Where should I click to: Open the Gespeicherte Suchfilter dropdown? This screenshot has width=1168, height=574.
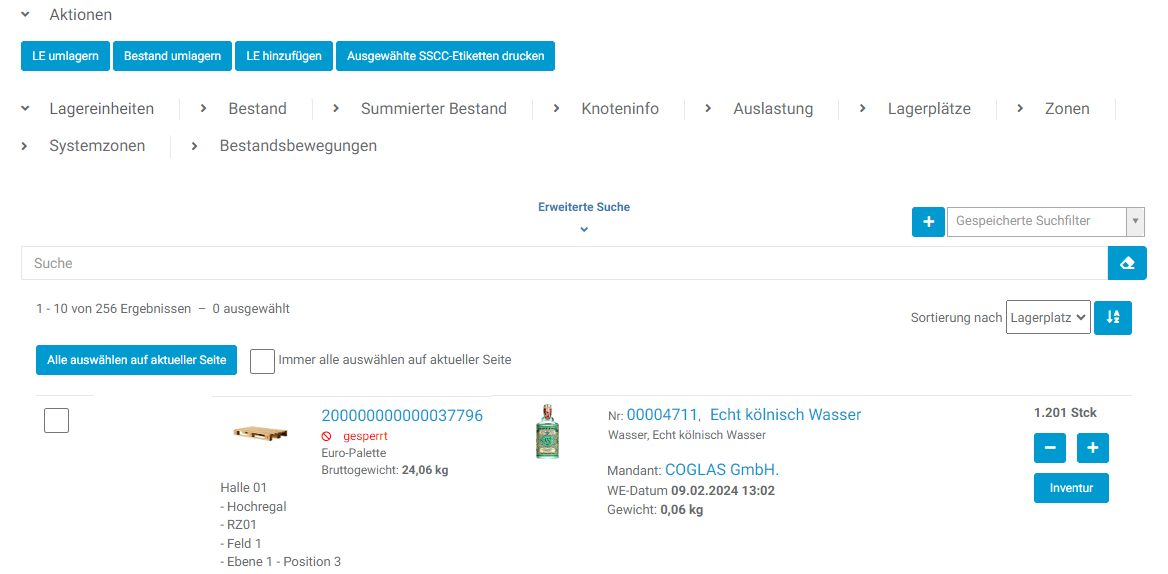(x=1045, y=221)
